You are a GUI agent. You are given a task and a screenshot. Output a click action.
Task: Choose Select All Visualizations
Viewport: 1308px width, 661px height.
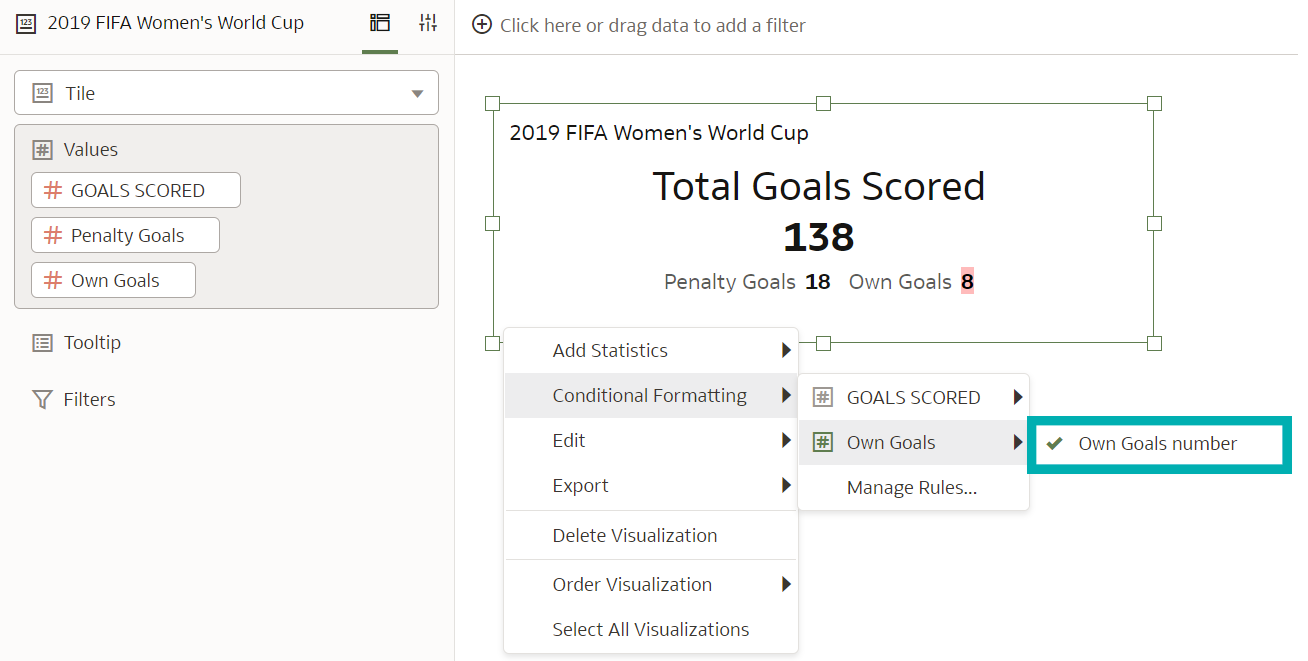pos(651,629)
